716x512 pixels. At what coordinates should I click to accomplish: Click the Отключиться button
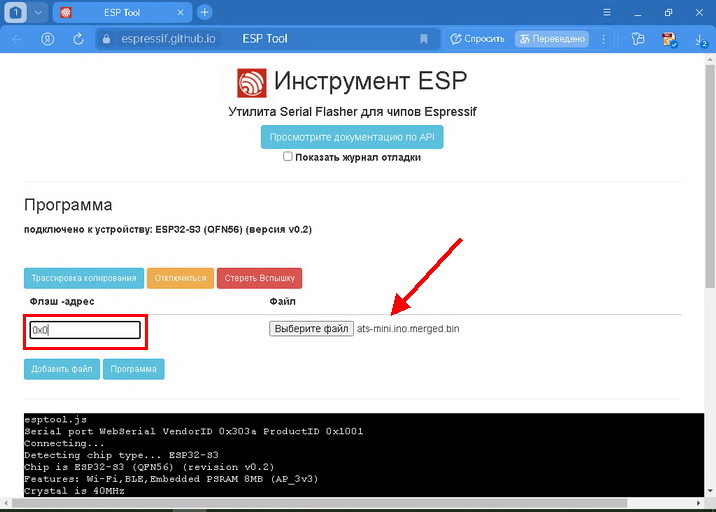(180, 278)
